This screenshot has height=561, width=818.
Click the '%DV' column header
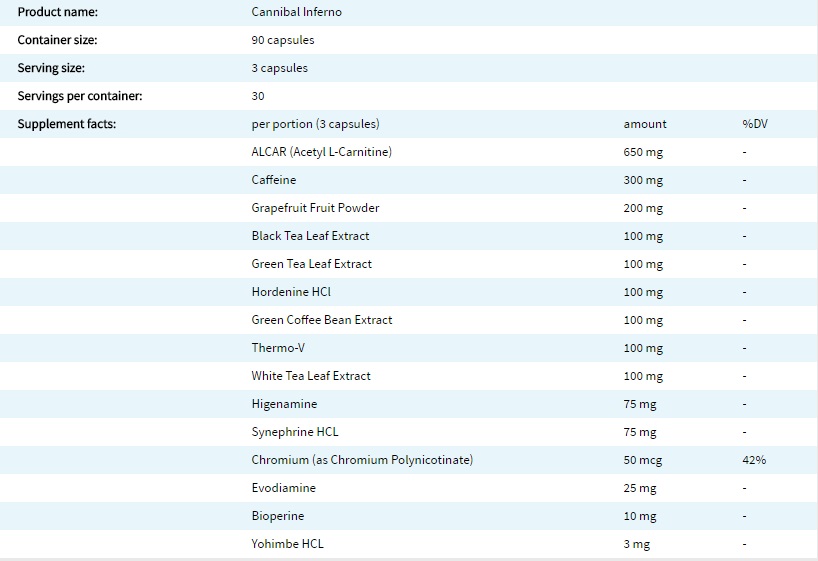point(755,124)
